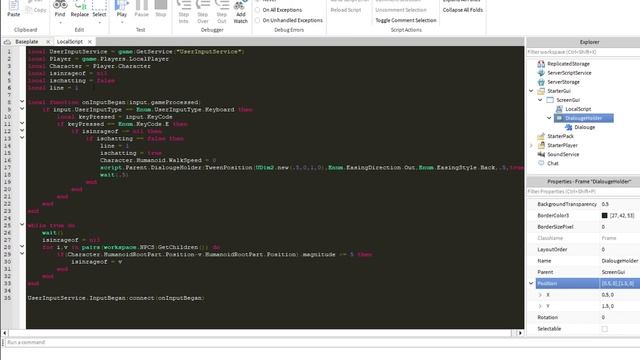Expand the Y sub-property of Position

[540, 306]
